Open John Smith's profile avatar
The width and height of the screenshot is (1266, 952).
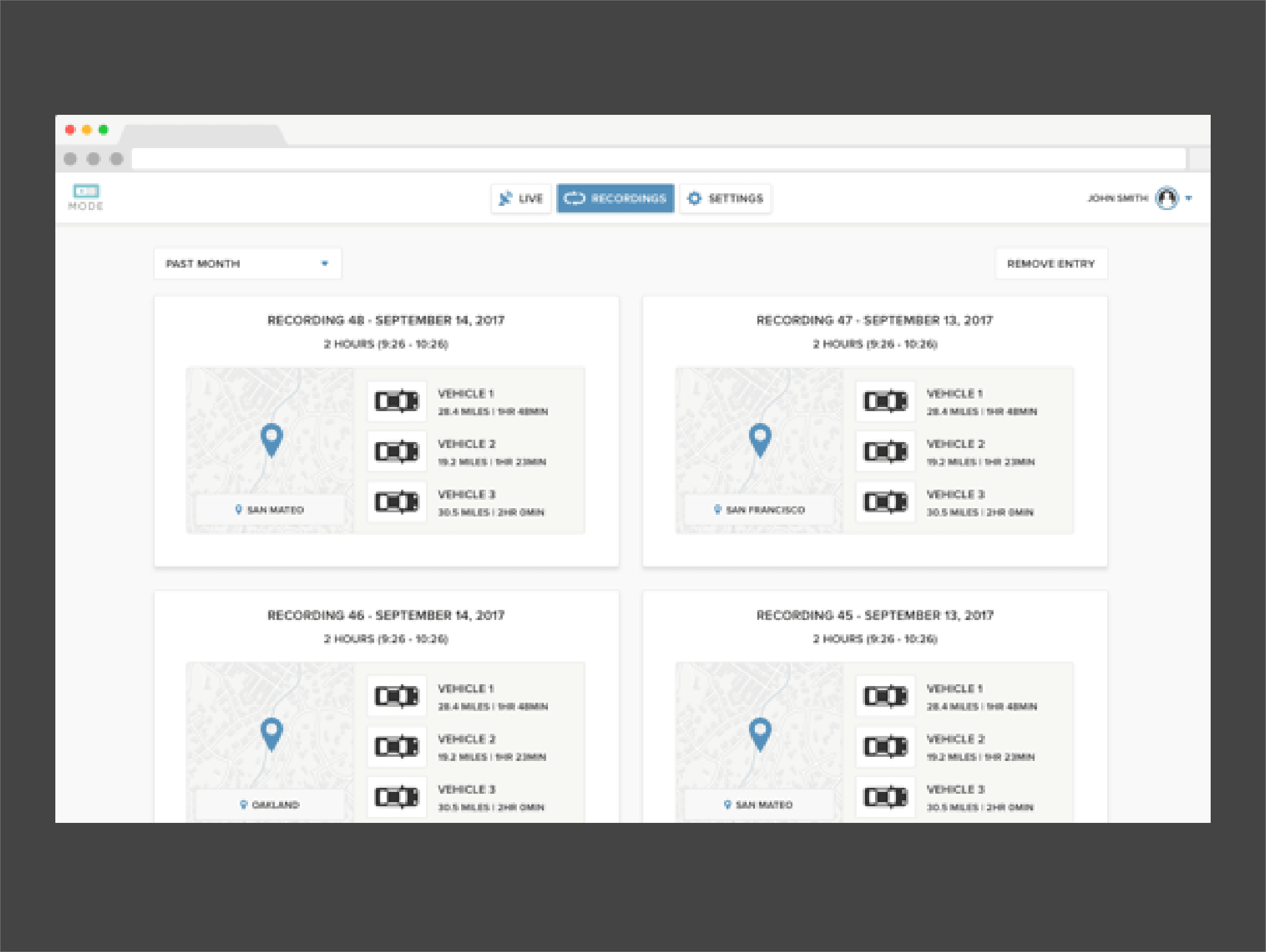pos(1166,198)
